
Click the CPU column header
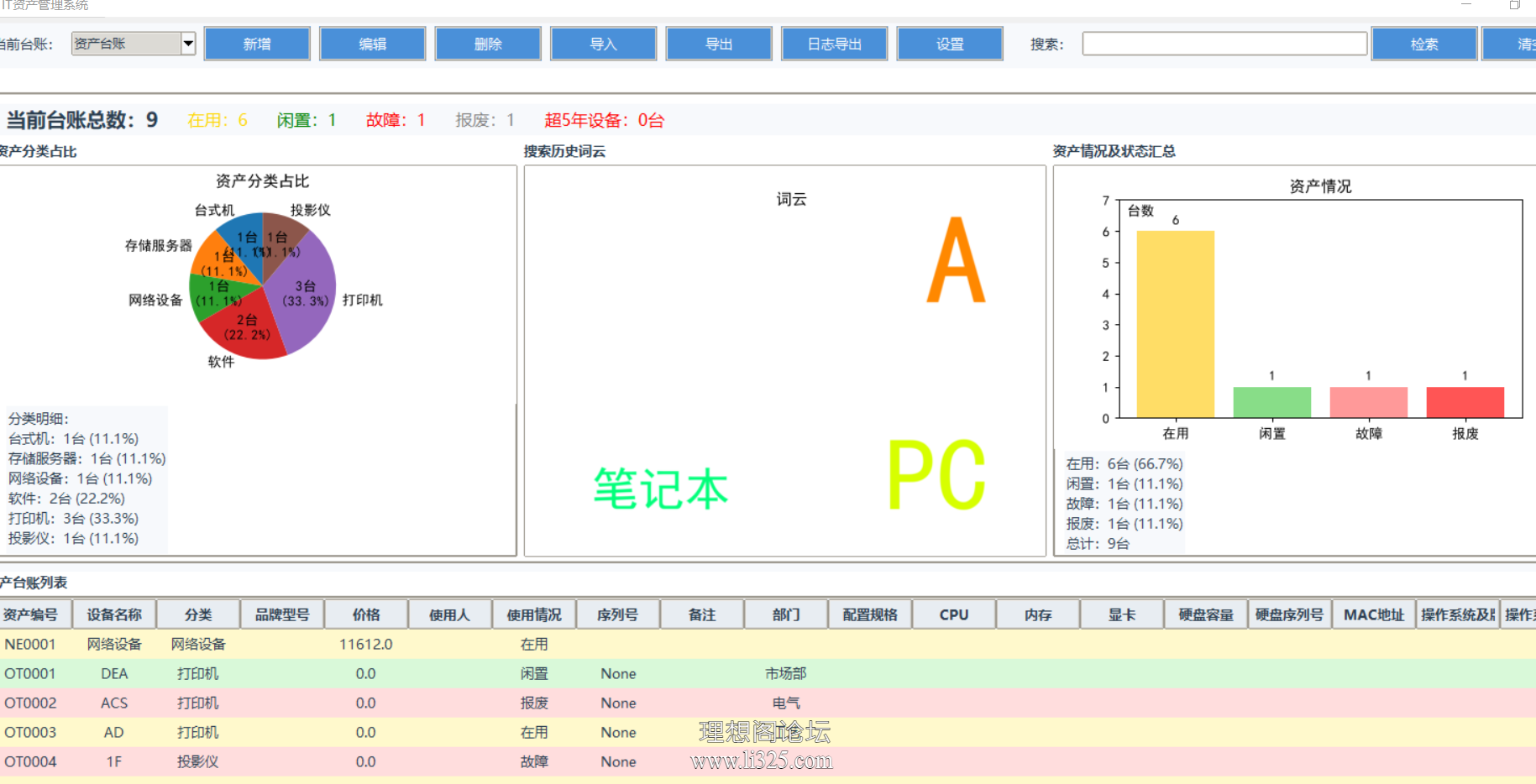[954, 614]
